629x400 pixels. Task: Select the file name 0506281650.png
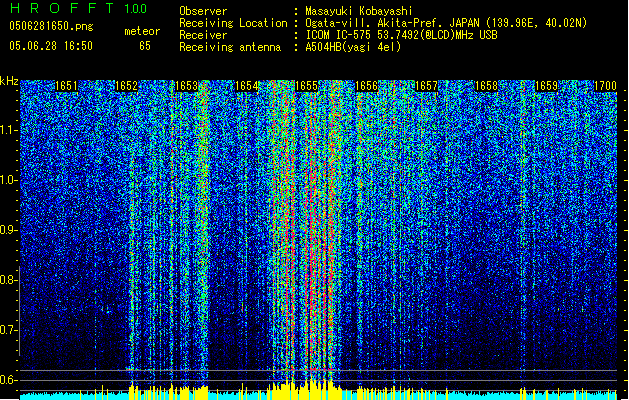[51, 26]
